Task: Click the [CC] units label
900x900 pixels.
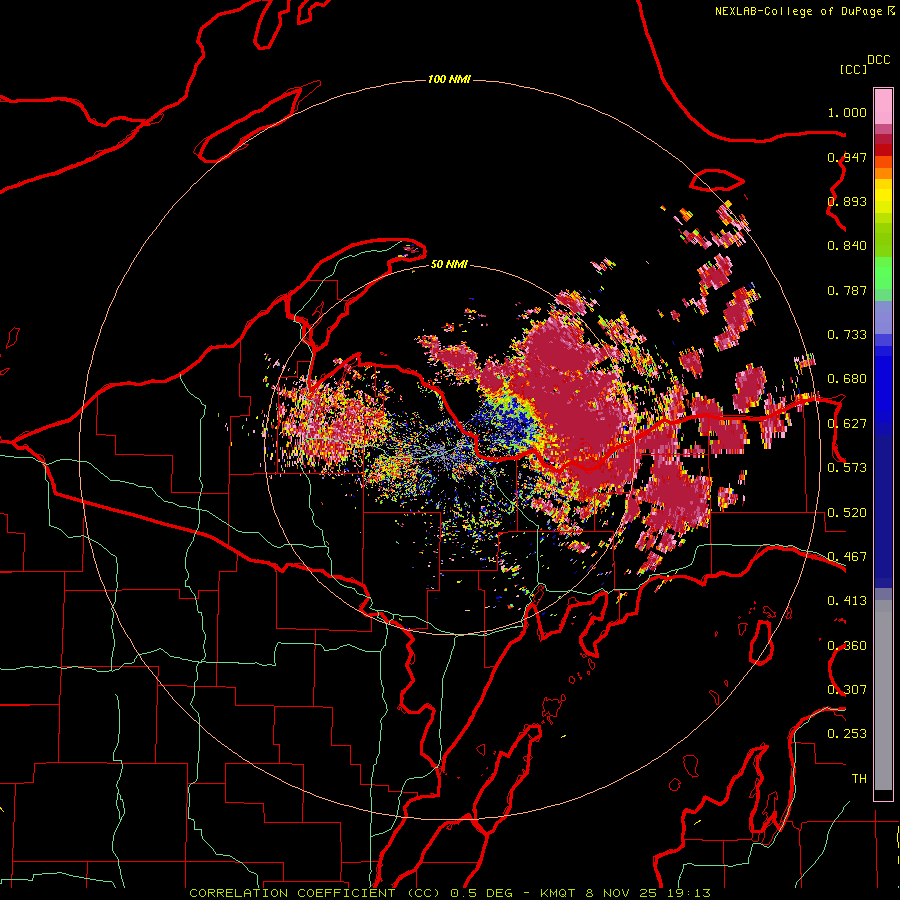Action: coord(853,69)
